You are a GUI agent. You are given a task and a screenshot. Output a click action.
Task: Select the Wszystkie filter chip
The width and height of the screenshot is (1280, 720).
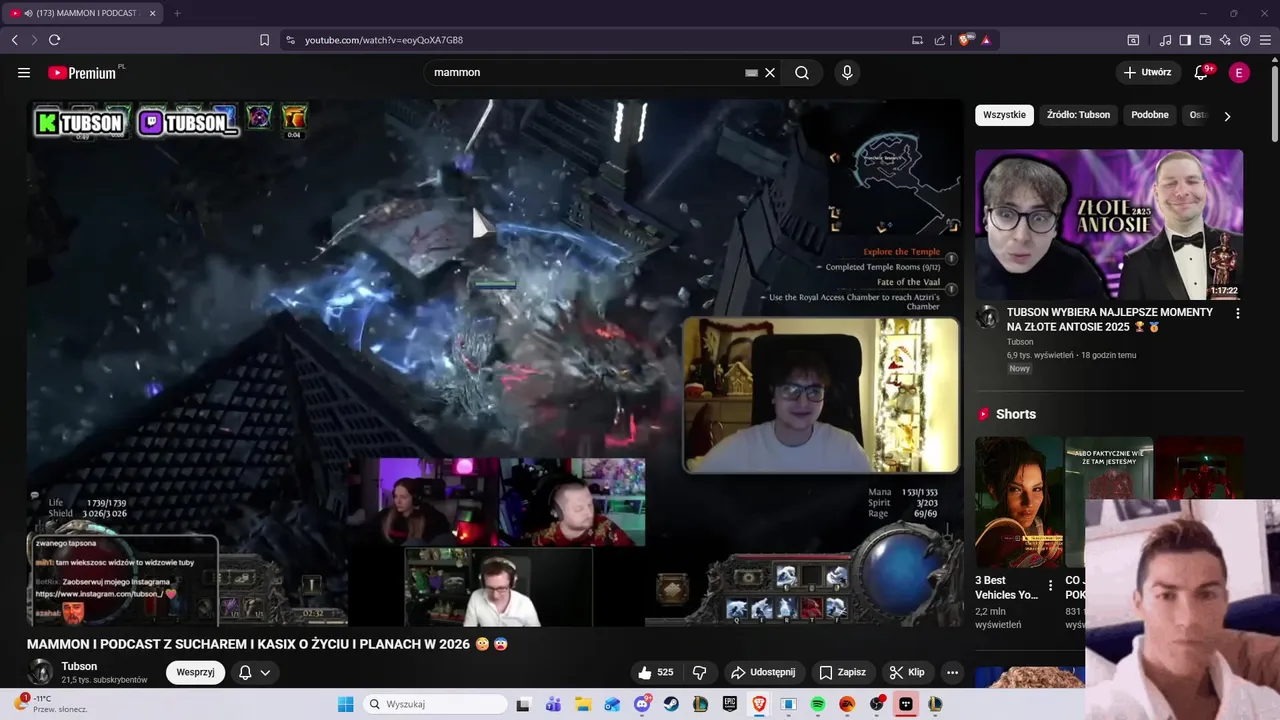point(1004,115)
